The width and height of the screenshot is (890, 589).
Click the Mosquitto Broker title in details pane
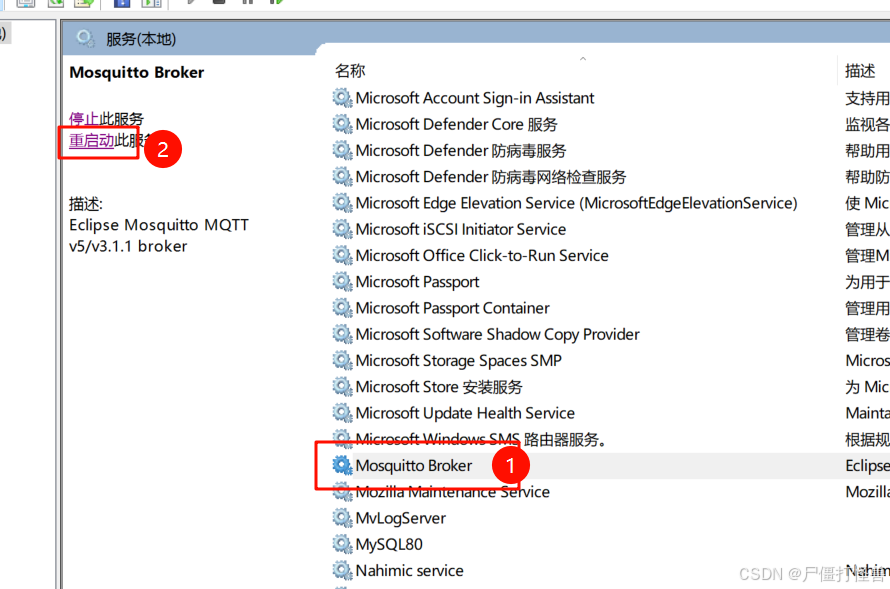click(136, 73)
